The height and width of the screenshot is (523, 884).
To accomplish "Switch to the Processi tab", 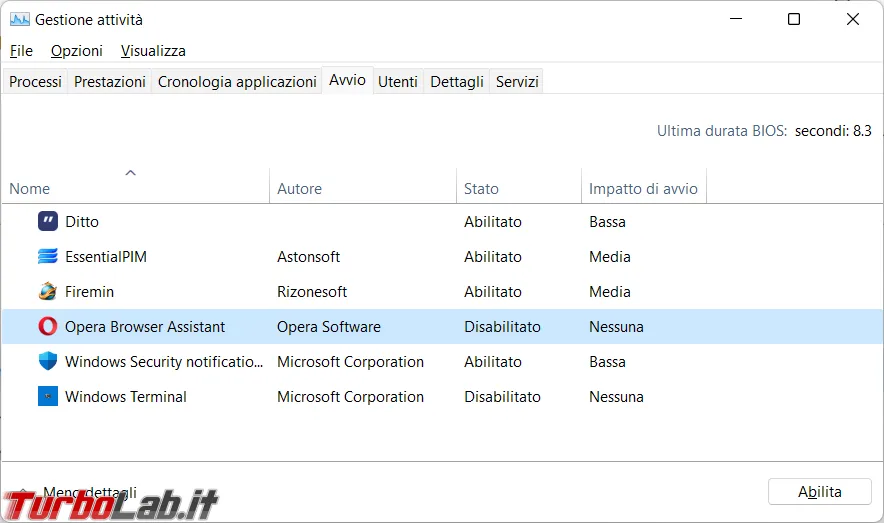I will 36,82.
